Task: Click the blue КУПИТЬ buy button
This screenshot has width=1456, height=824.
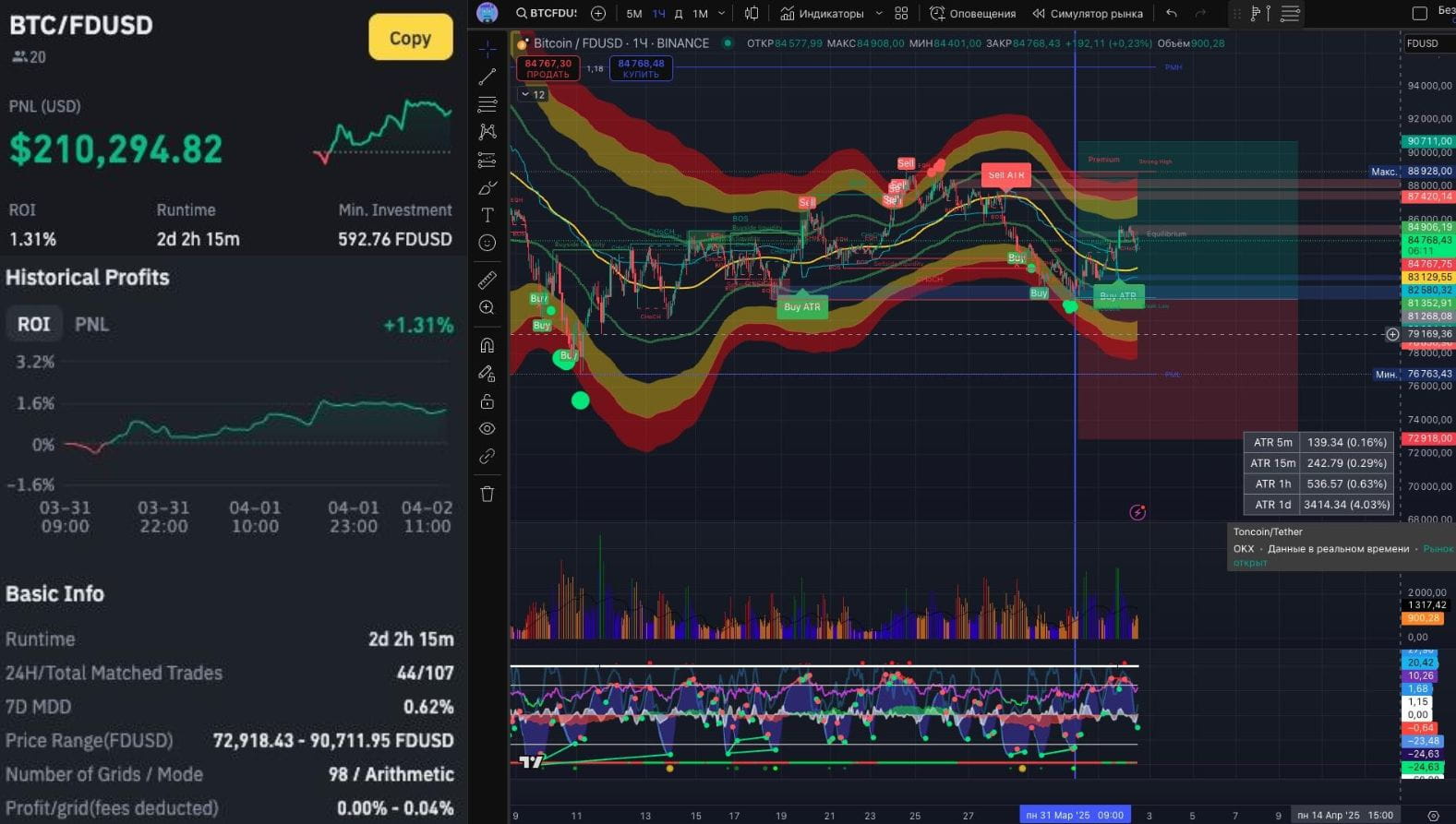Action: click(x=641, y=68)
